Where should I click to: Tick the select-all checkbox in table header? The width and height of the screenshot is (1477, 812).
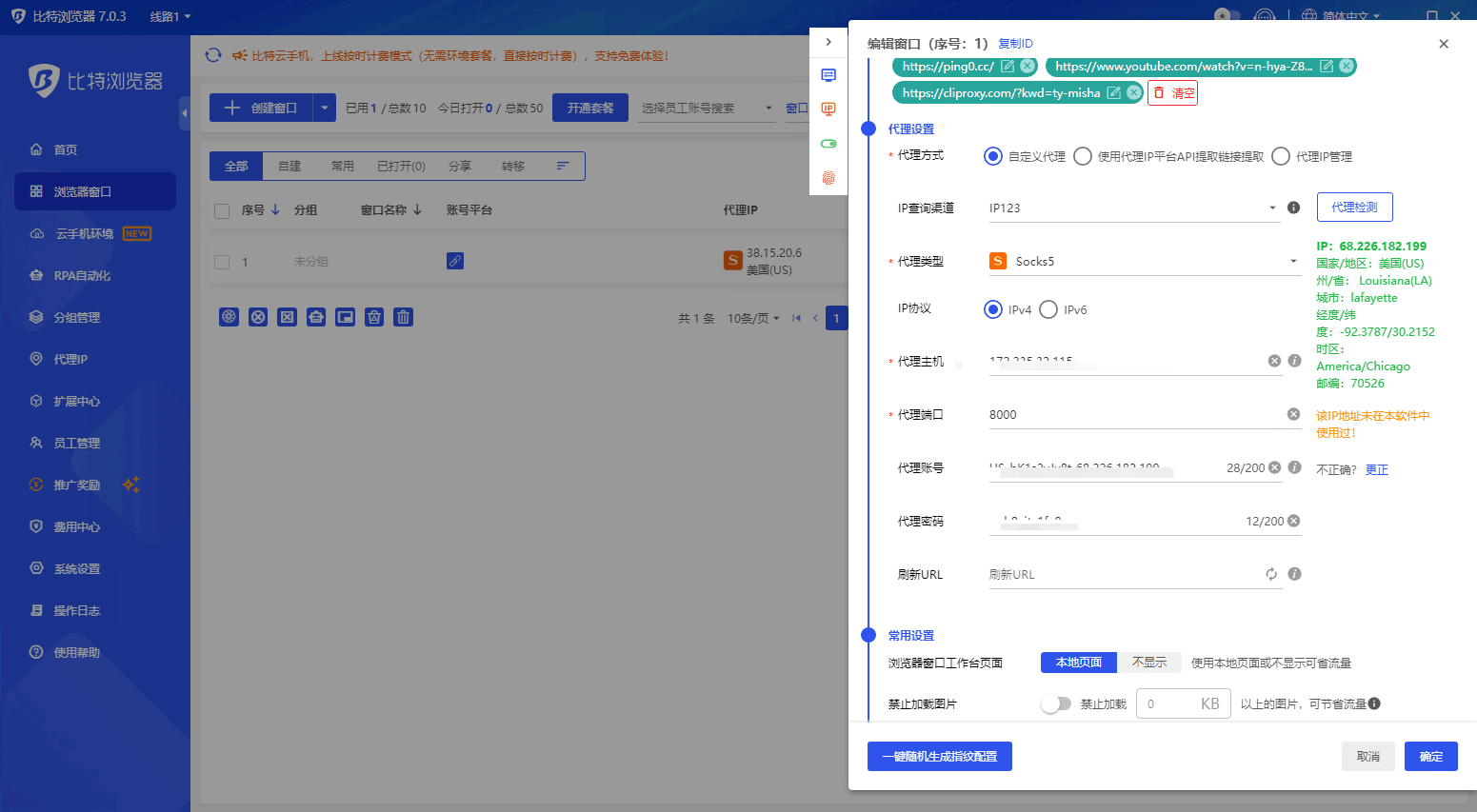222,211
